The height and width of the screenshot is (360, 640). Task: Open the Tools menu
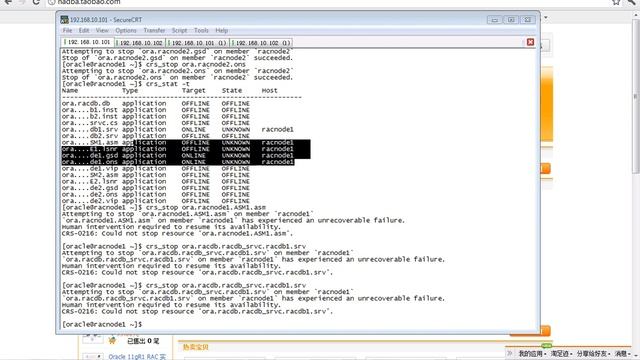(201, 31)
